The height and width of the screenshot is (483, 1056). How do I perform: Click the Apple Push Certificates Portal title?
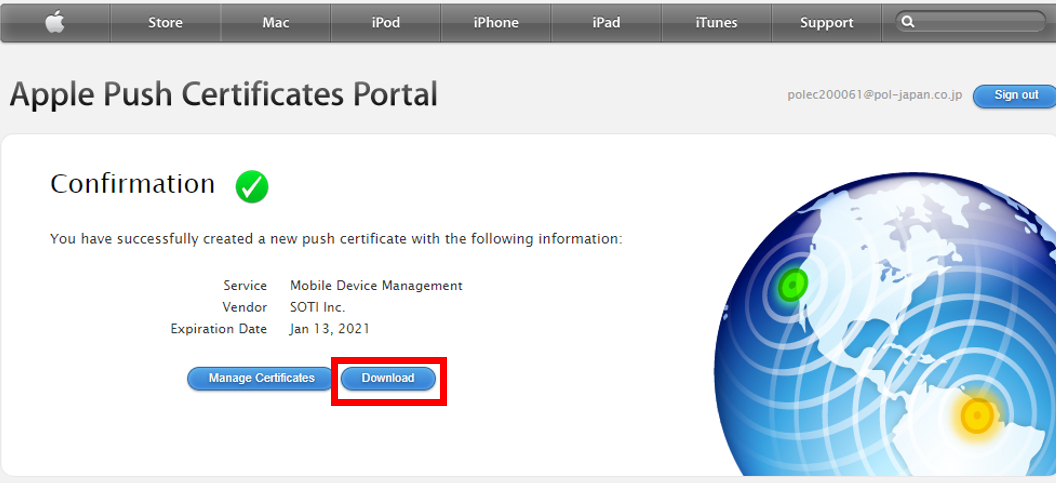224,94
